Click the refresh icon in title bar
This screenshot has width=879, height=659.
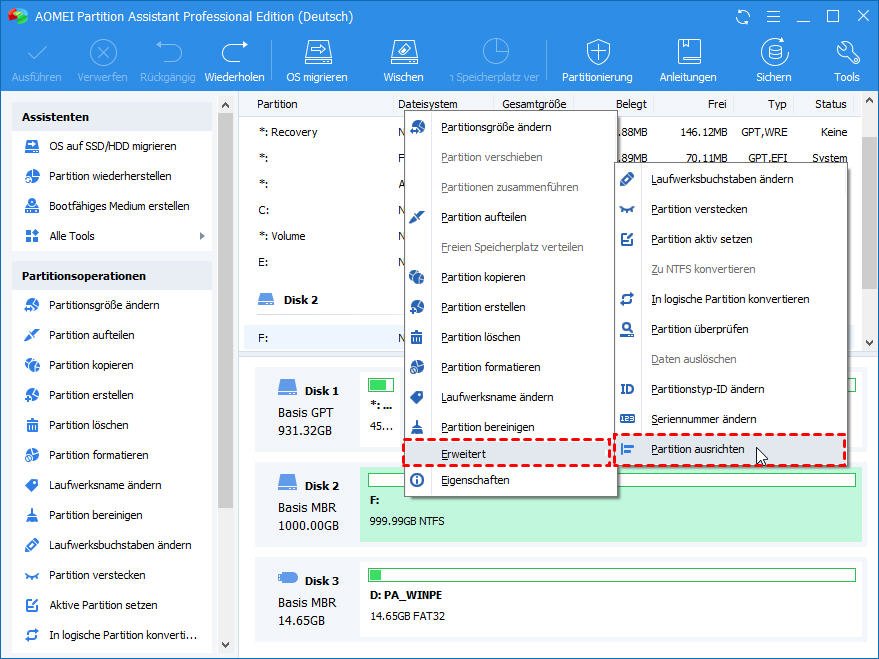coord(743,17)
